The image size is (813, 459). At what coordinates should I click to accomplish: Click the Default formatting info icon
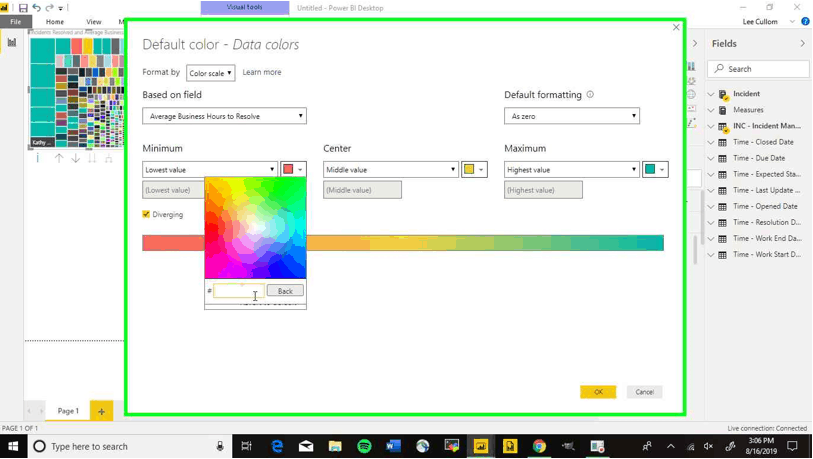click(x=590, y=94)
